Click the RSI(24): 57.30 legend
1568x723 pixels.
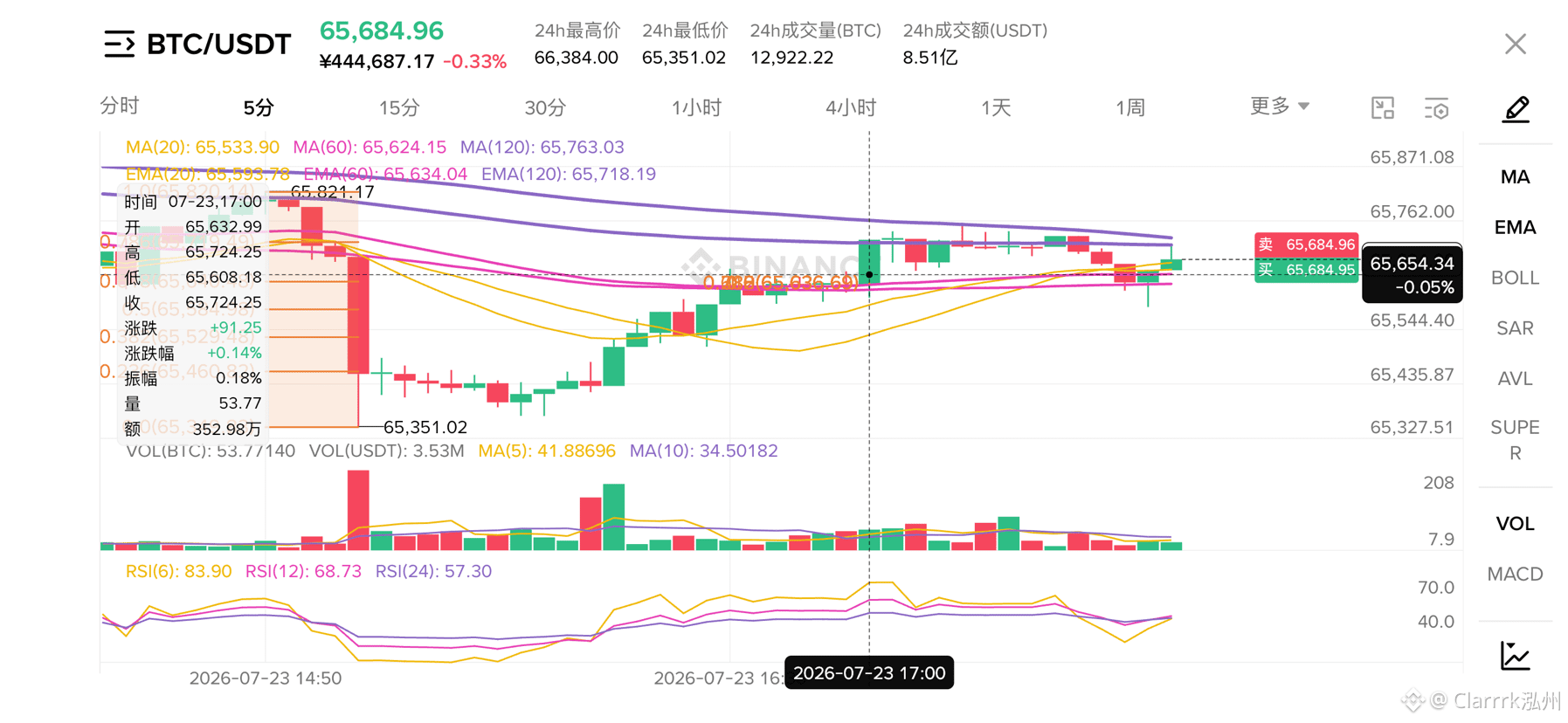tap(433, 571)
